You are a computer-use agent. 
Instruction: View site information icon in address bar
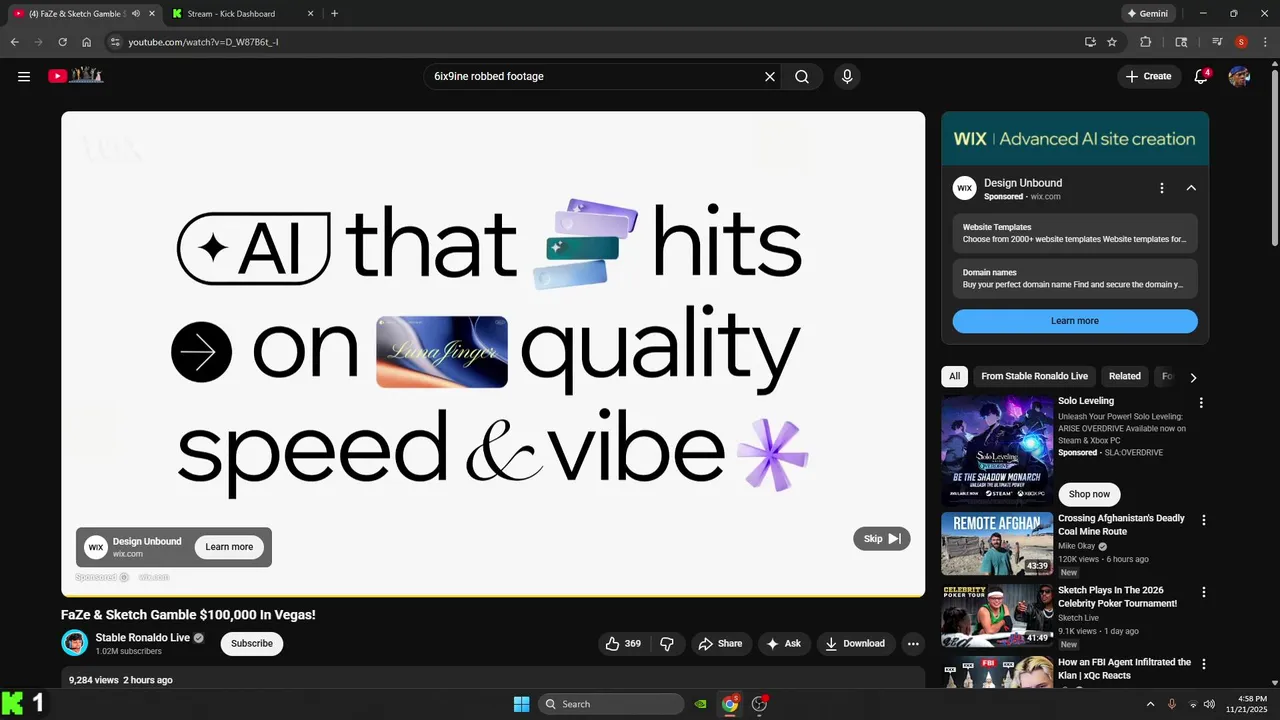(115, 42)
